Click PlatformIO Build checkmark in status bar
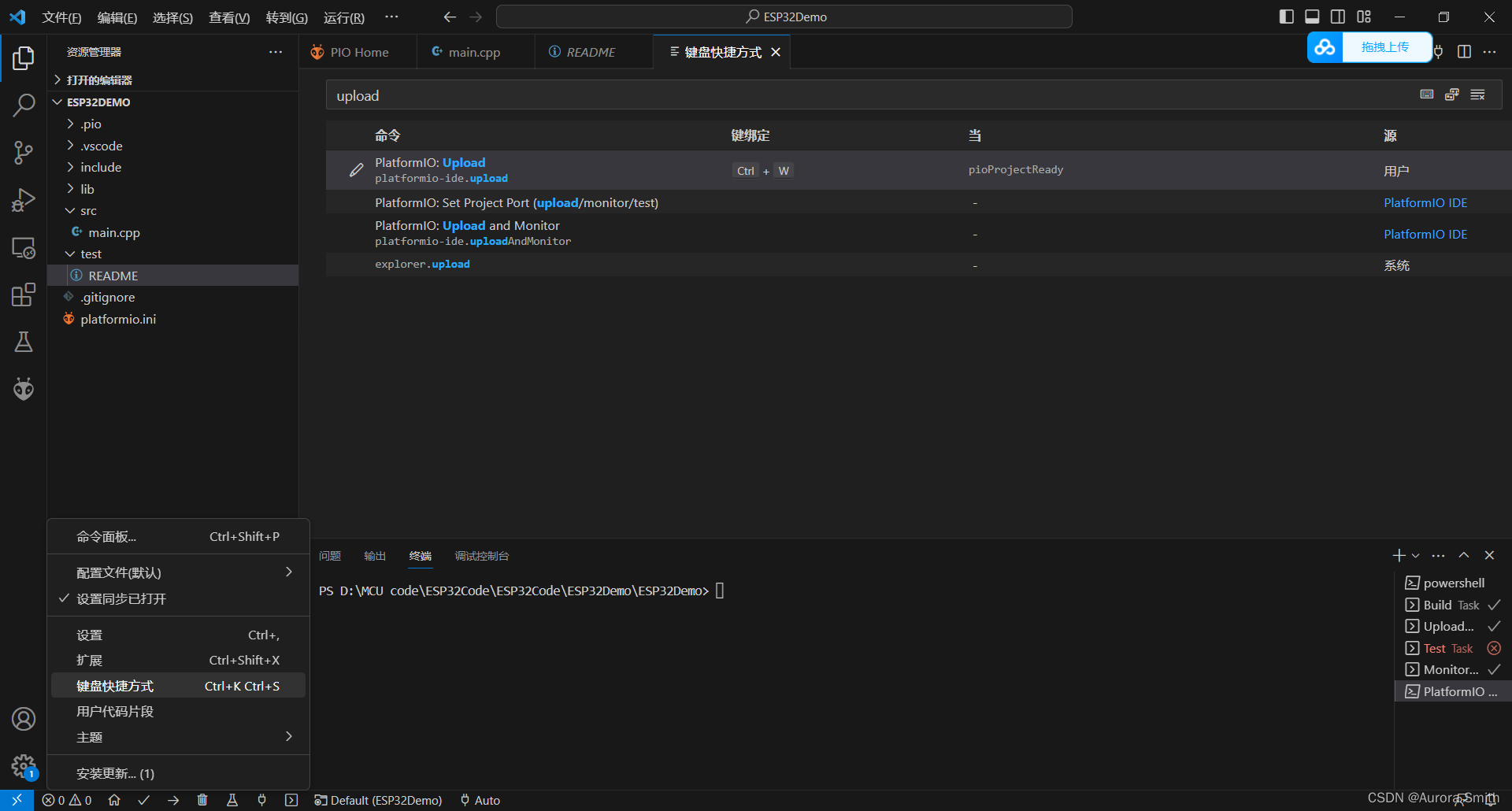 point(143,800)
